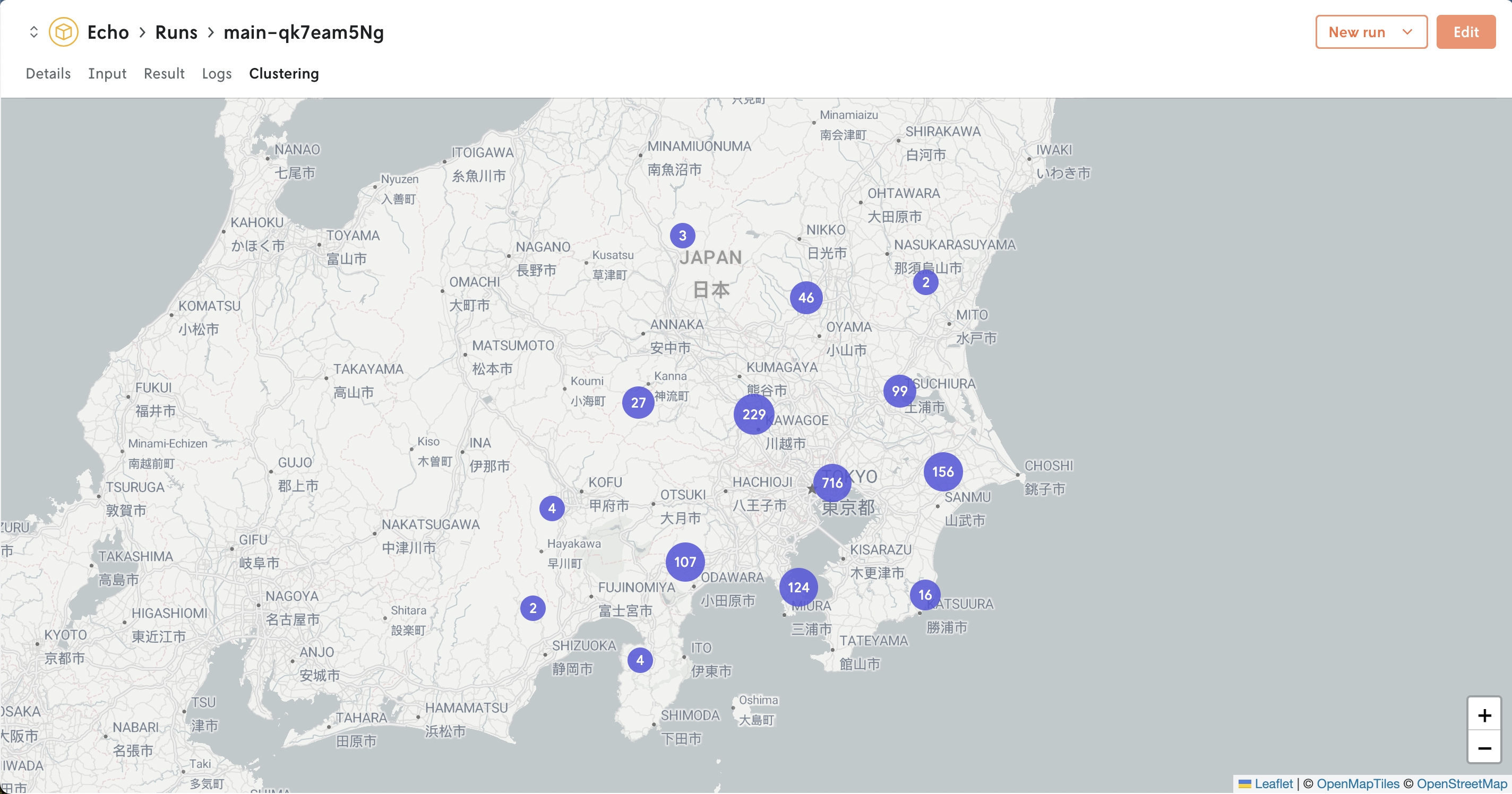Viewport: 1512px width, 794px height.
Task: Click the cluster marker showing 124
Action: pyautogui.click(x=797, y=588)
